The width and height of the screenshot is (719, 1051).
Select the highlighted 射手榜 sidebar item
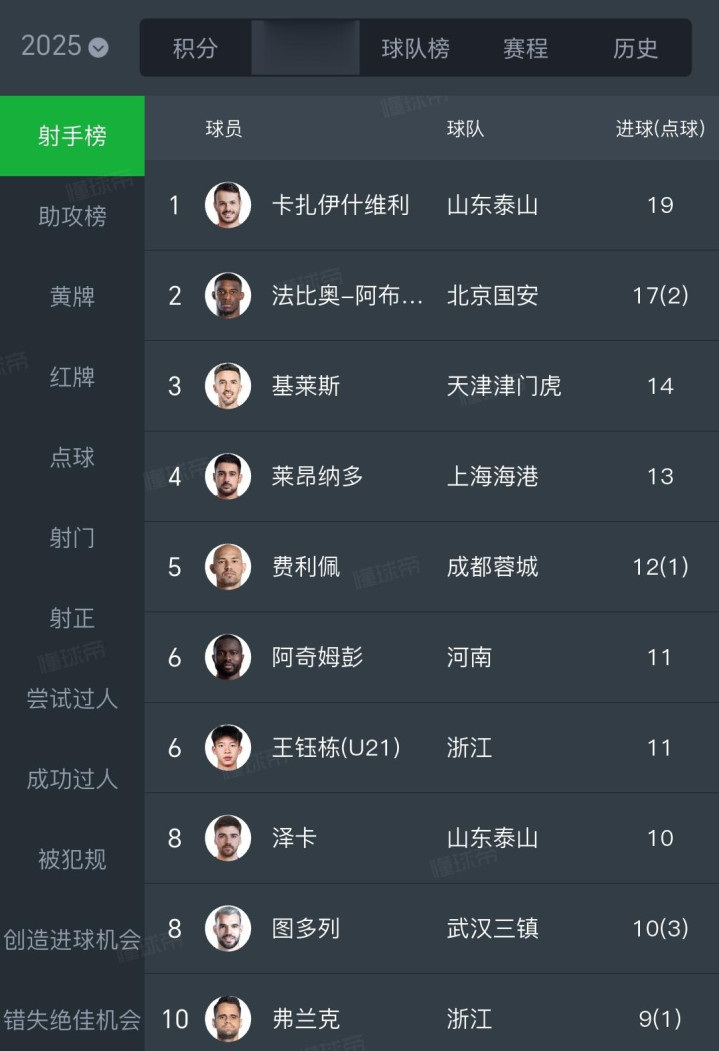[72, 136]
